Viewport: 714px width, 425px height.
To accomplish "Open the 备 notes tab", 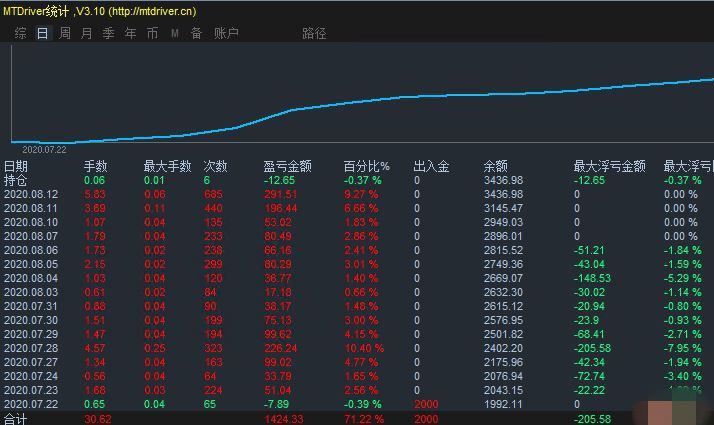I will point(196,33).
